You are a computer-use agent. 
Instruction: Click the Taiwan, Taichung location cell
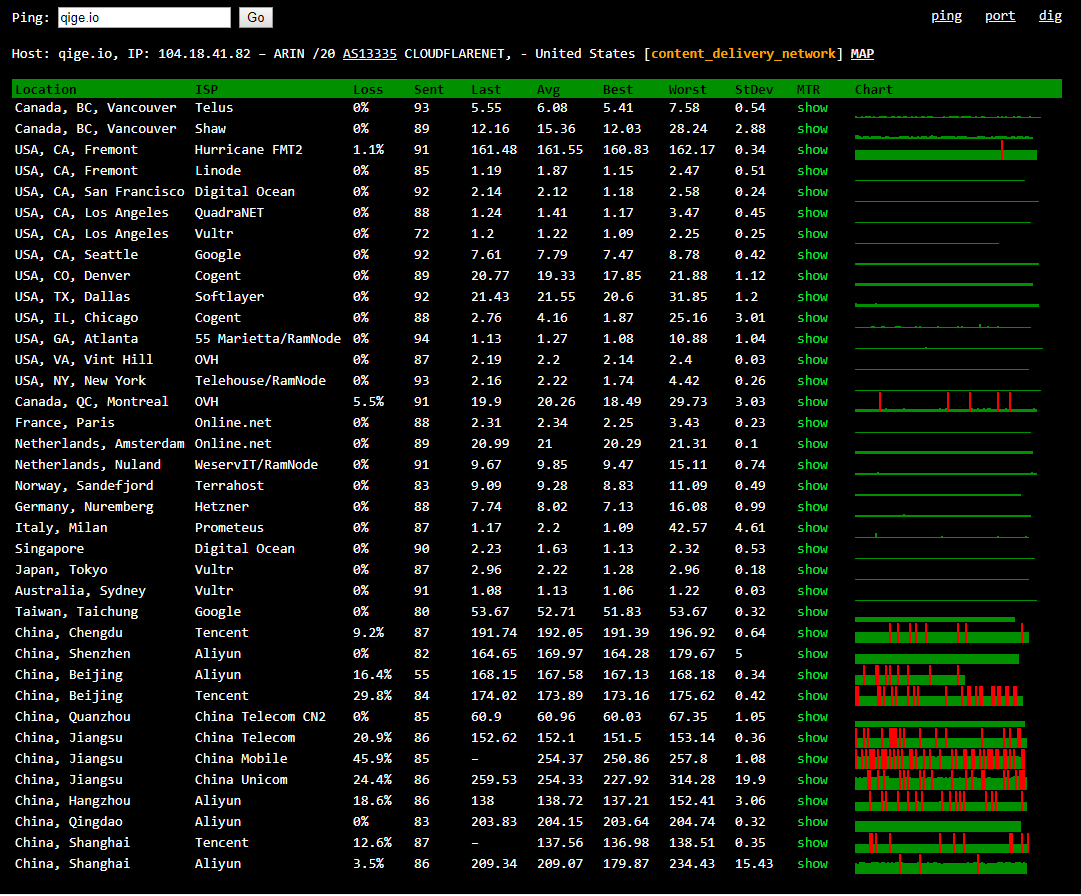(x=76, y=612)
